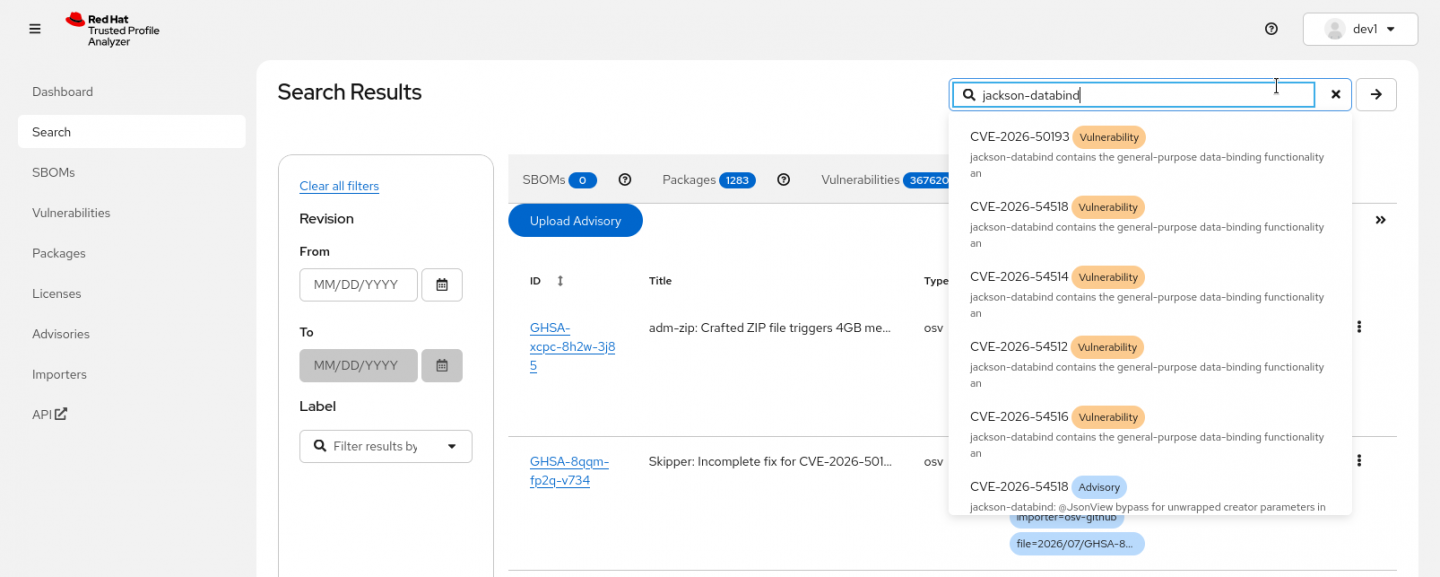Click the disabled To date field
Screen dimensions: 1440x577
tap(358, 365)
